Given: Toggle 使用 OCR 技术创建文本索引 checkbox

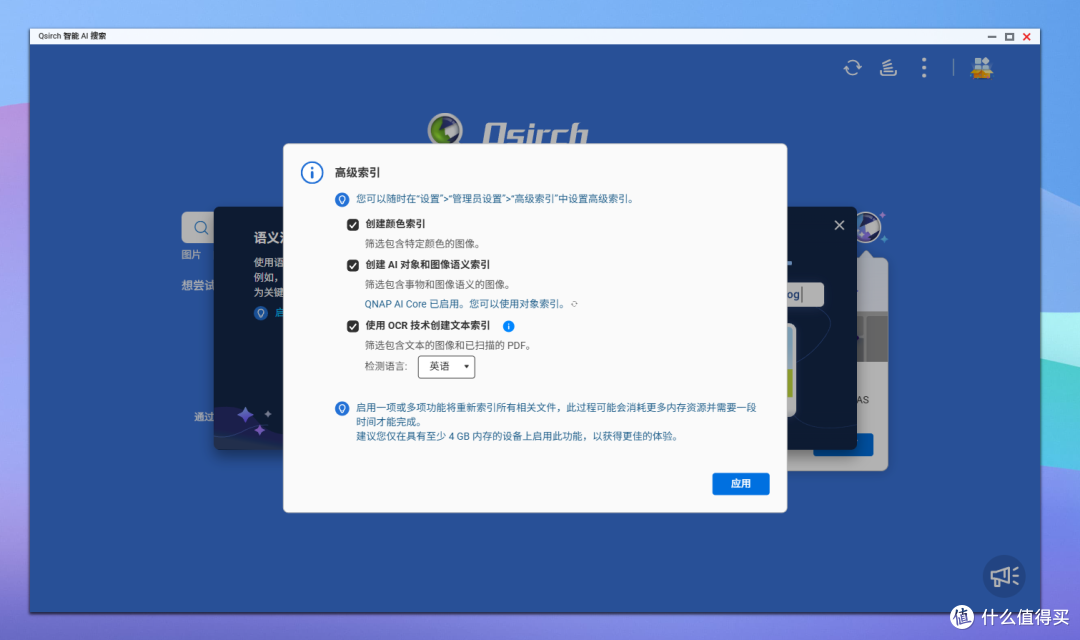Looking at the screenshot, I should [x=353, y=327].
